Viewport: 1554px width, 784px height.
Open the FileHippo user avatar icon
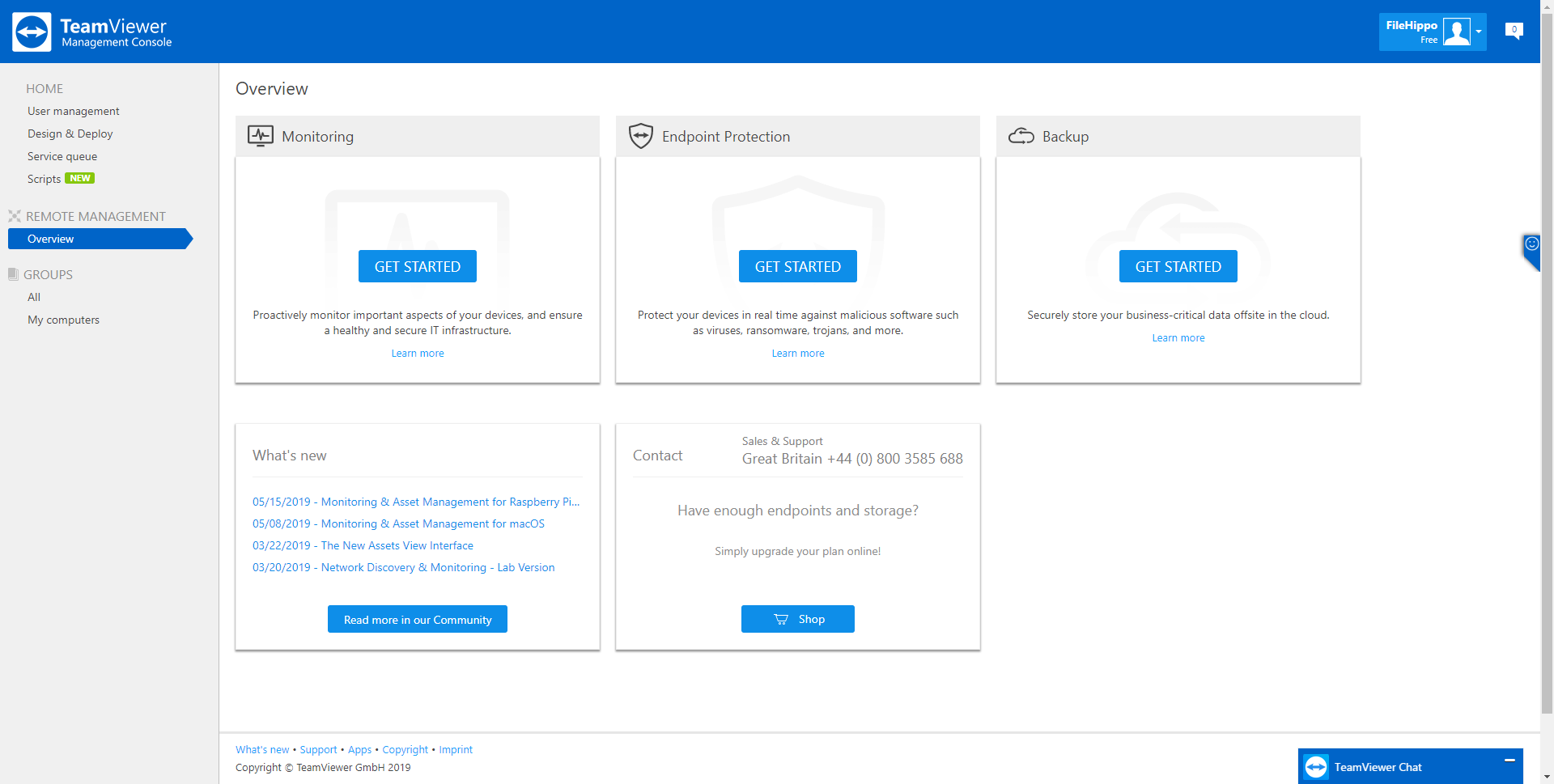coord(1456,32)
